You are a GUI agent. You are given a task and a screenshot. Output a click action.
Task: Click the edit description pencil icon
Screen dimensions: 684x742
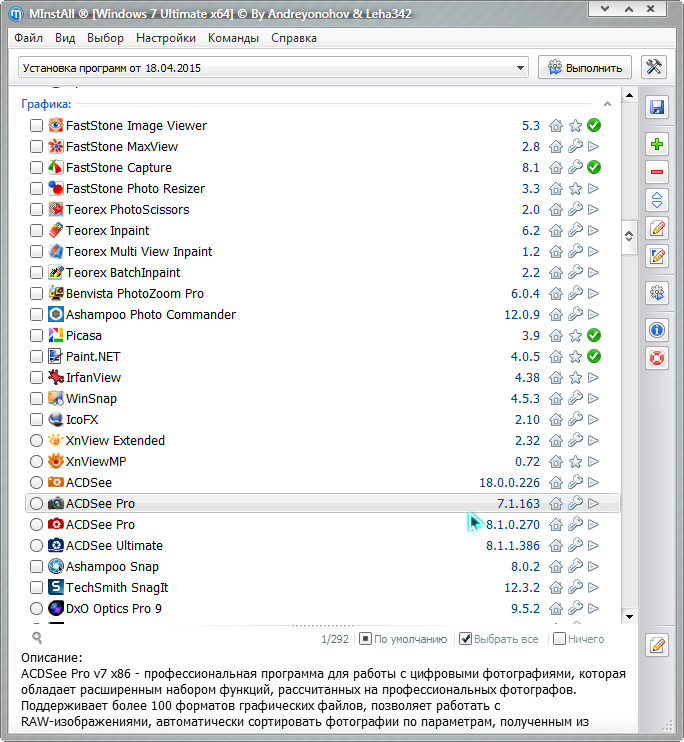[657, 645]
